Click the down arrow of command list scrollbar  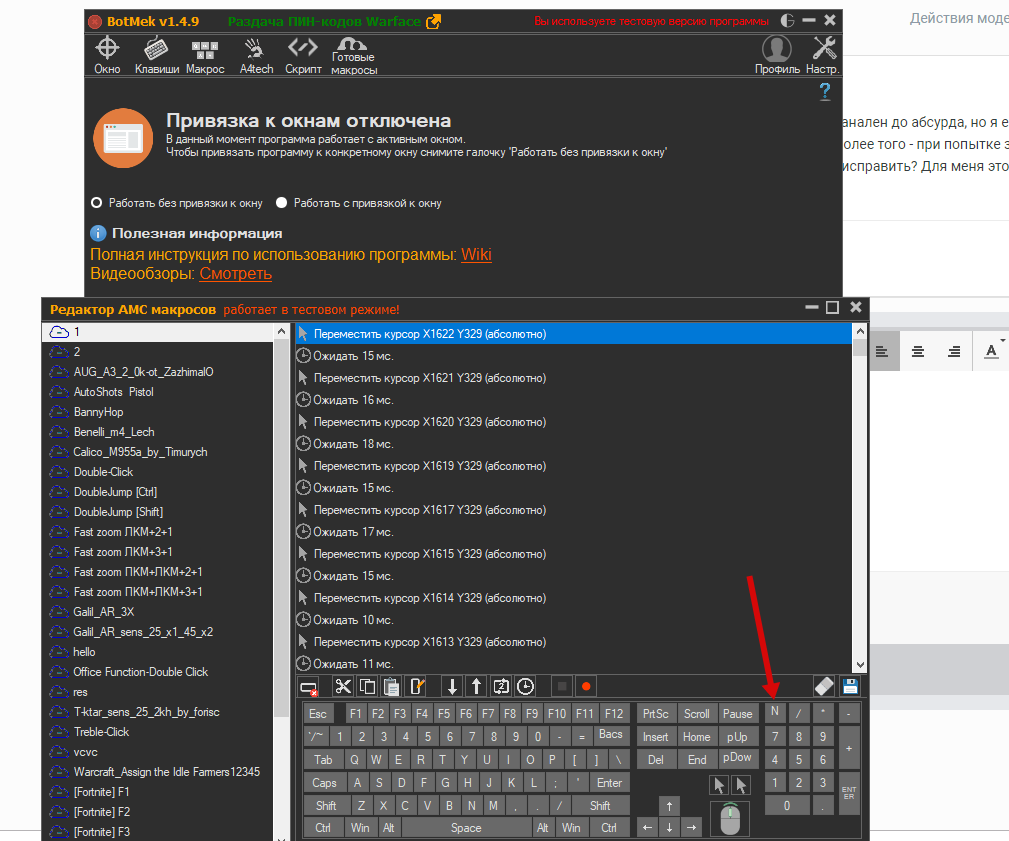[x=860, y=665]
